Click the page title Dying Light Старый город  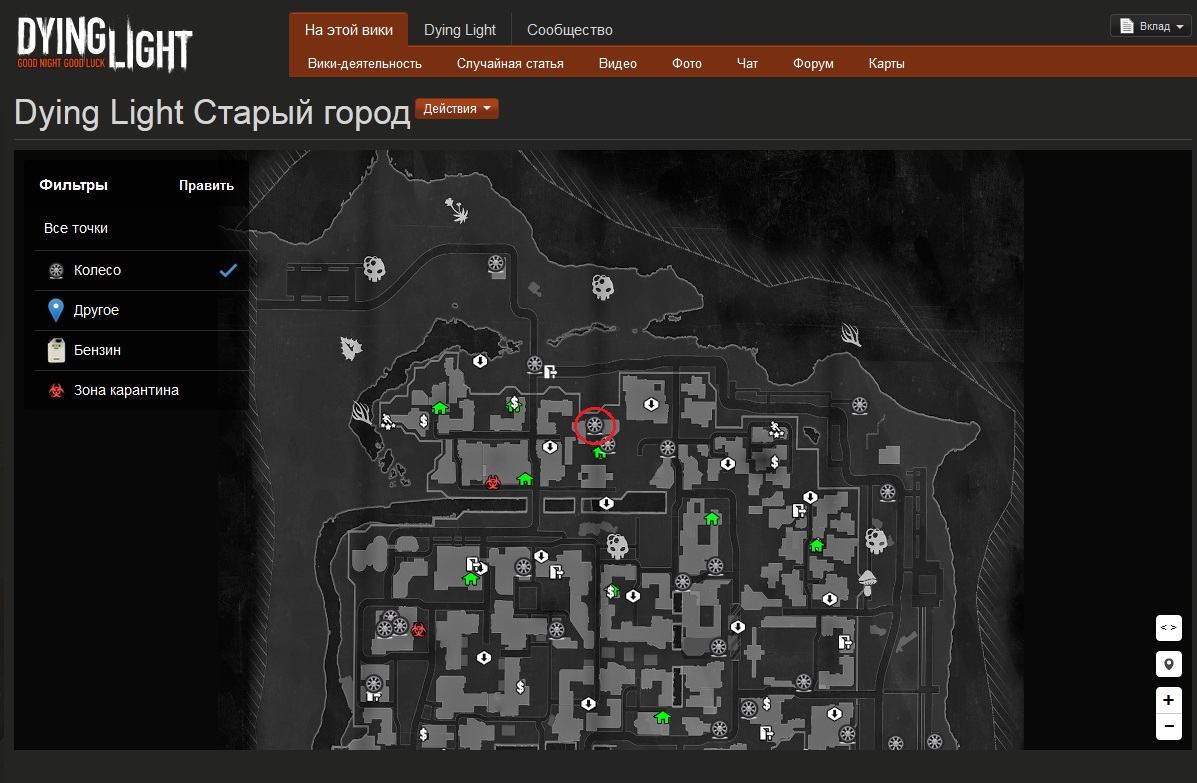click(212, 113)
